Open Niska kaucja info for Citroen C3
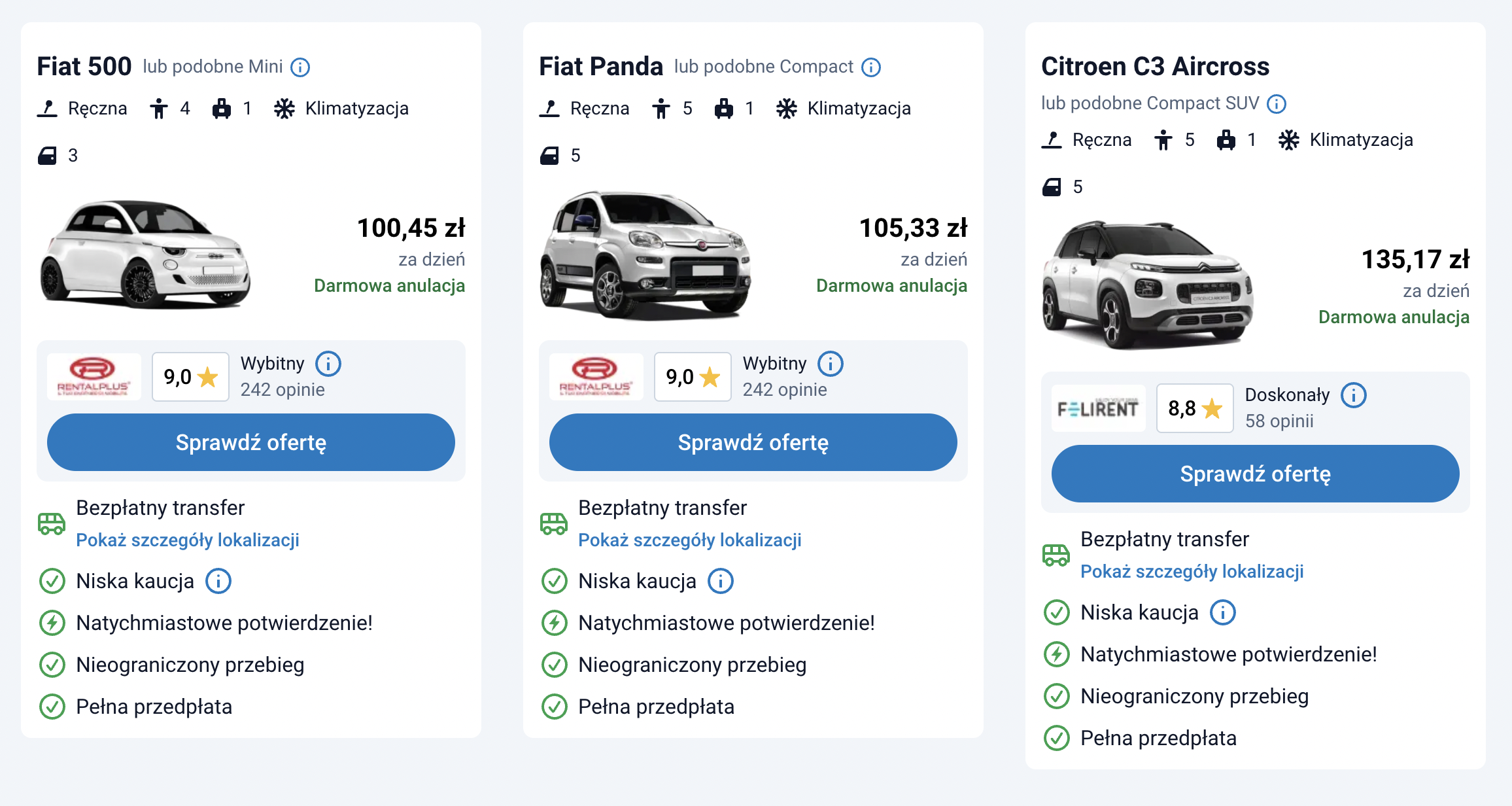The width and height of the screenshot is (1512, 806). click(x=1223, y=612)
